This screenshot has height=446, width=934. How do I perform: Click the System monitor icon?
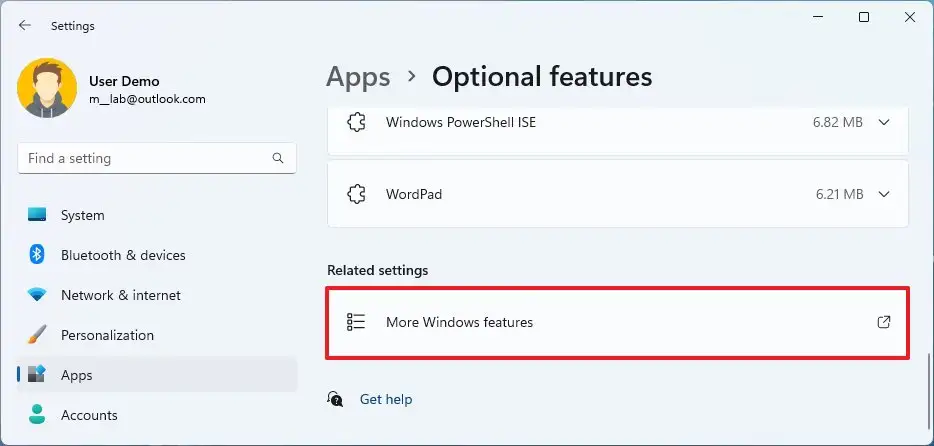(37, 215)
